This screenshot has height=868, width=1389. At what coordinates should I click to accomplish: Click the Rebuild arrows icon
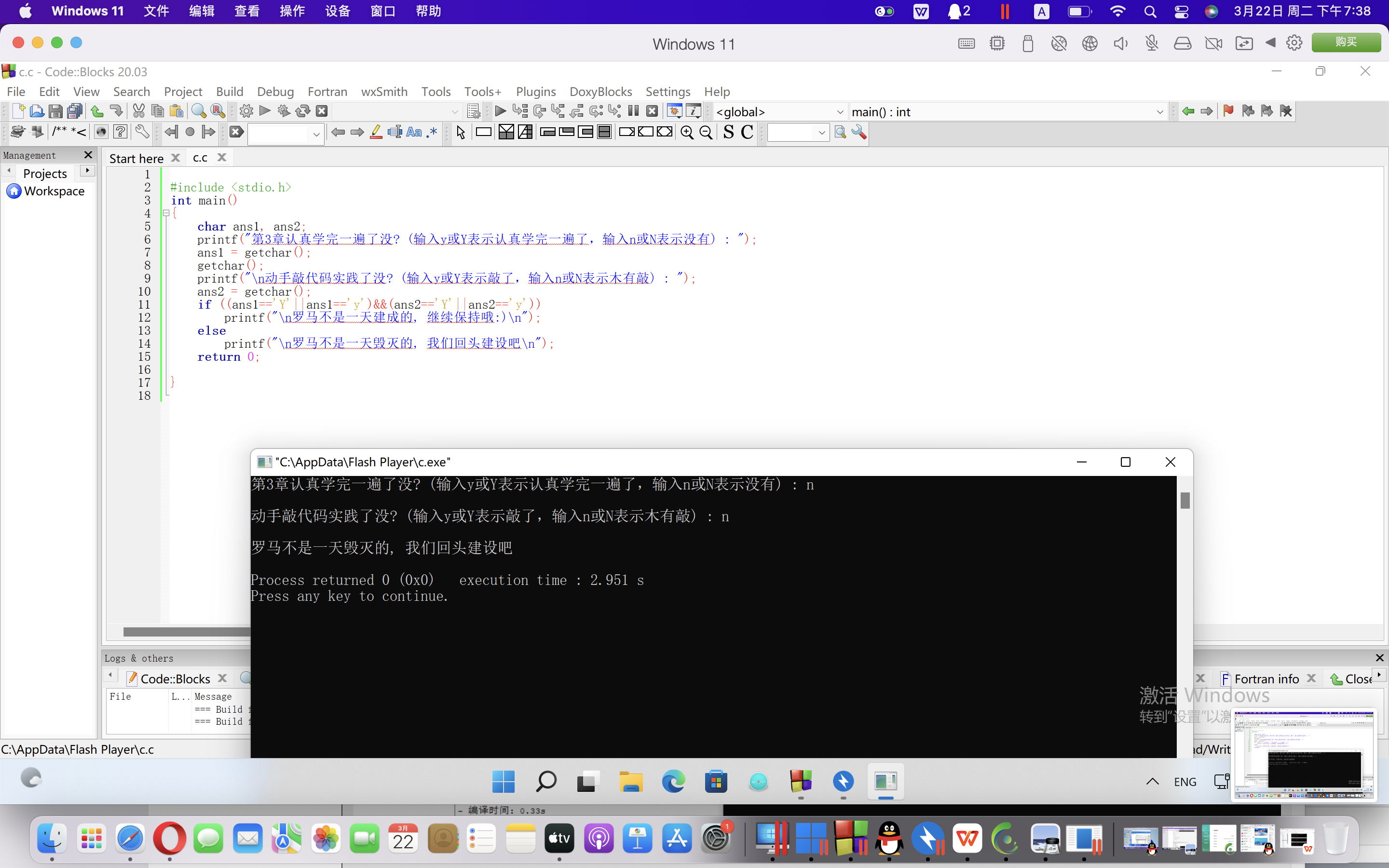[x=302, y=111]
